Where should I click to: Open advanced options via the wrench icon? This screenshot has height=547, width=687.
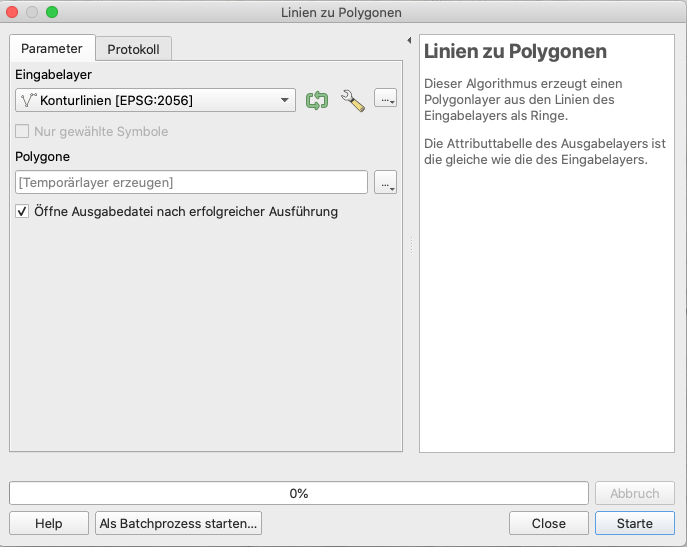coord(352,100)
